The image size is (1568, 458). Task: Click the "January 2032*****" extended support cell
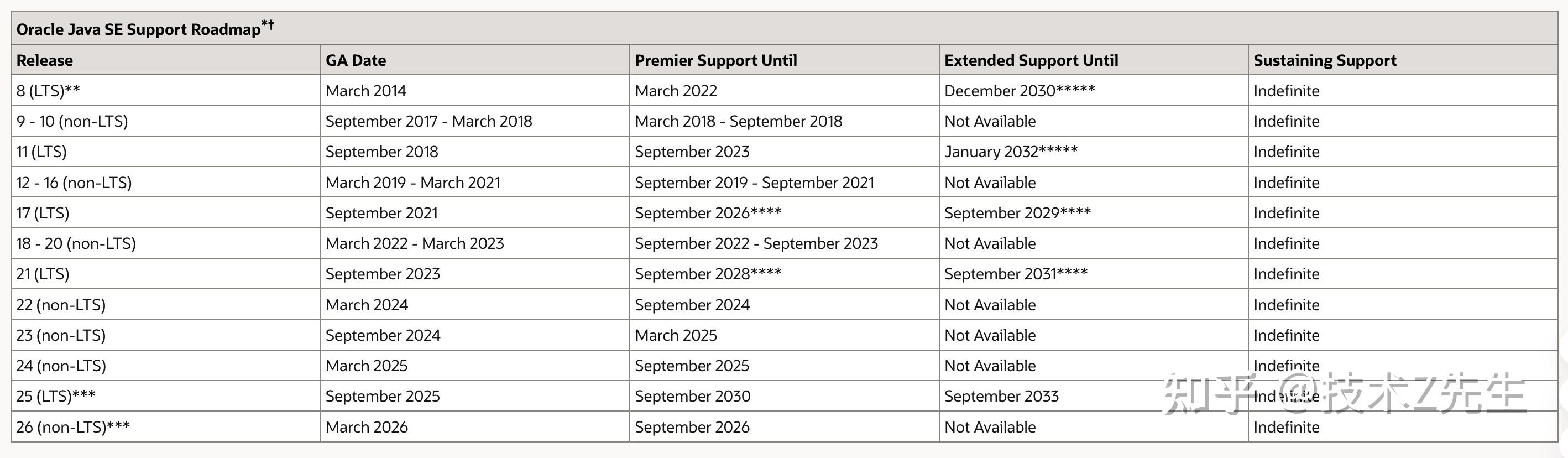coord(1011,152)
